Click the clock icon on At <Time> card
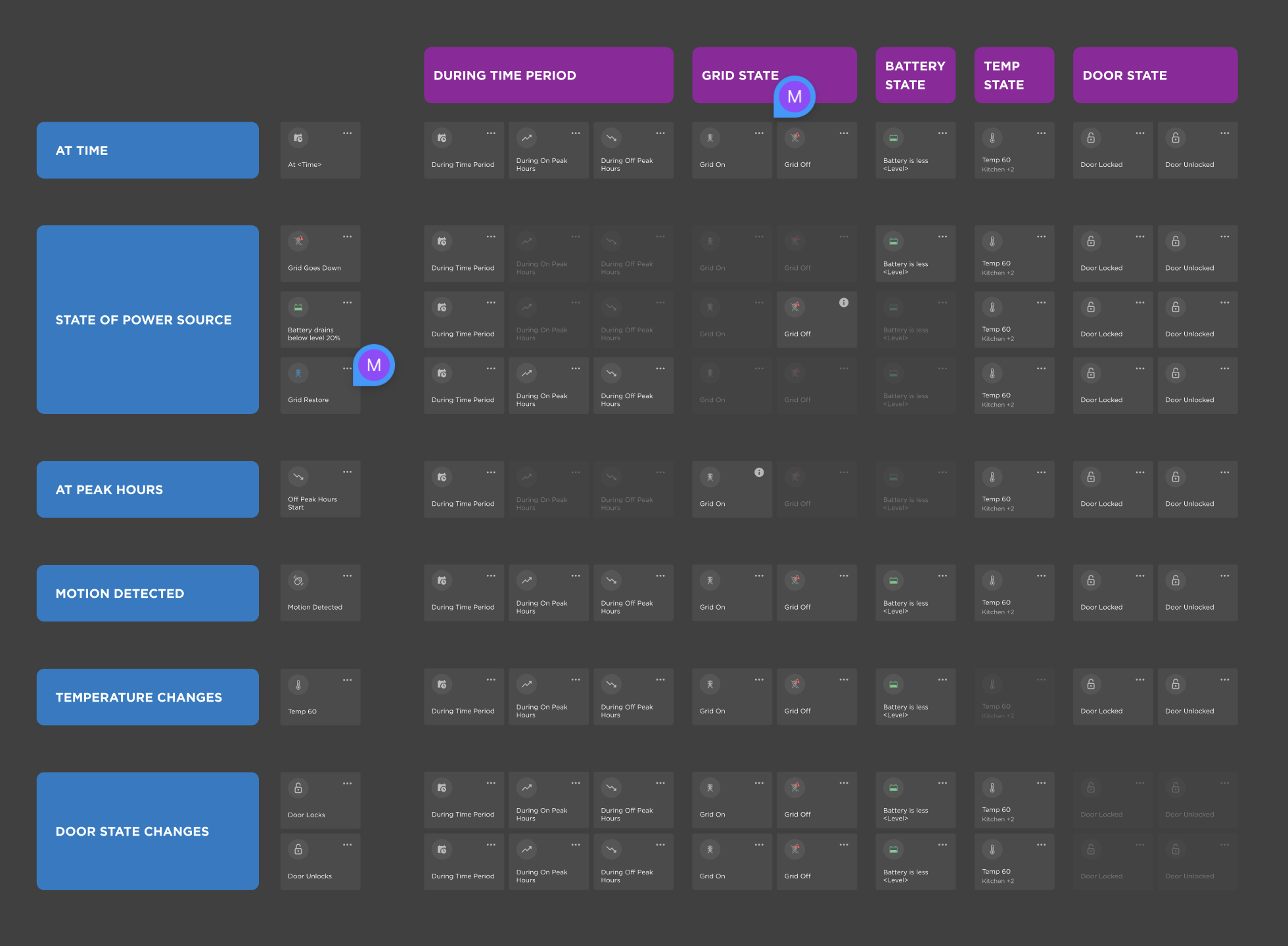 point(298,138)
